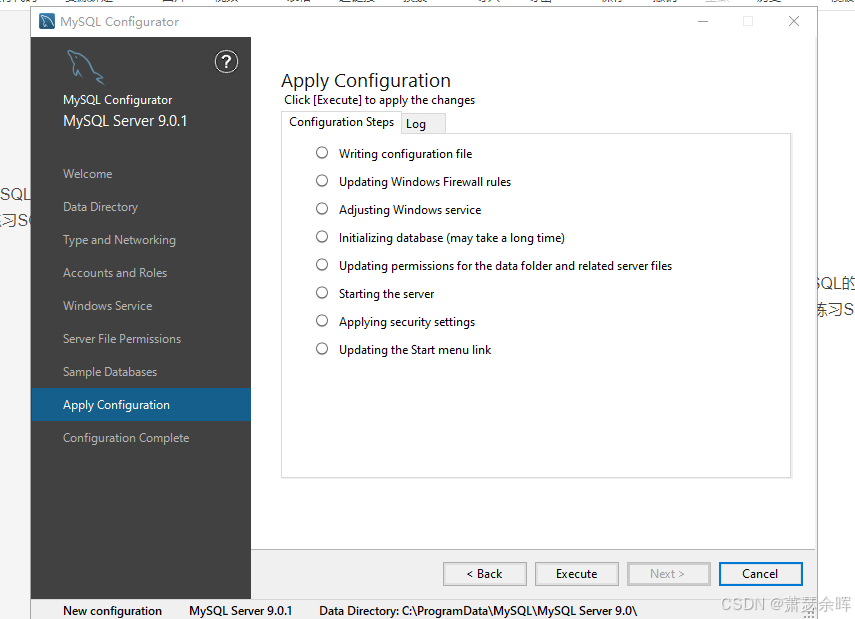The width and height of the screenshot is (855, 619).
Task: Close the MySQL Configurator window
Action: [794, 21]
